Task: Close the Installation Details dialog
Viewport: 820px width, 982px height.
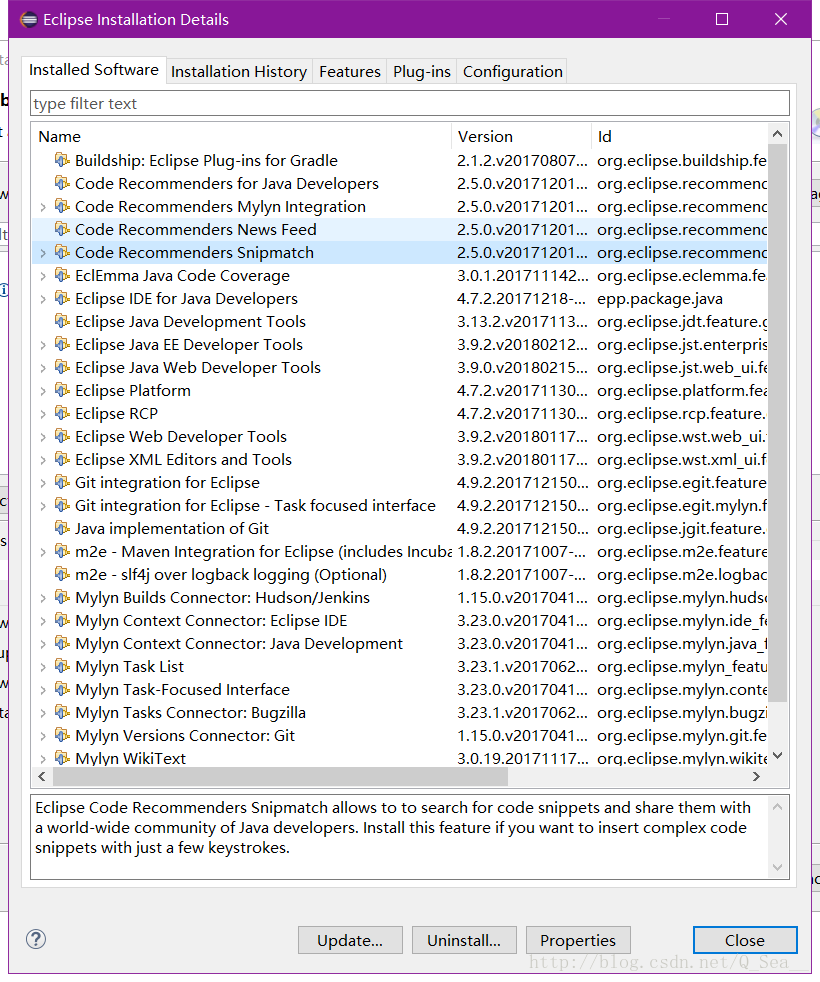Action: point(745,940)
